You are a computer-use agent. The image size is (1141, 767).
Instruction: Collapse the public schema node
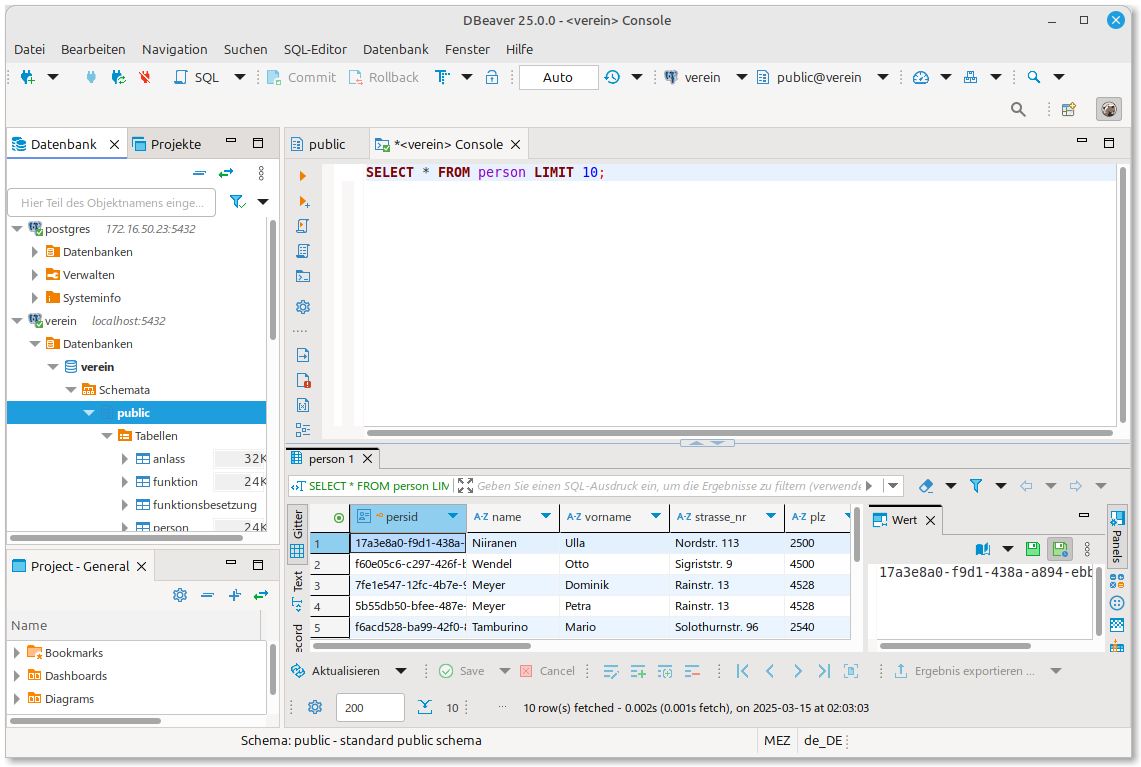tap(89, 412)
